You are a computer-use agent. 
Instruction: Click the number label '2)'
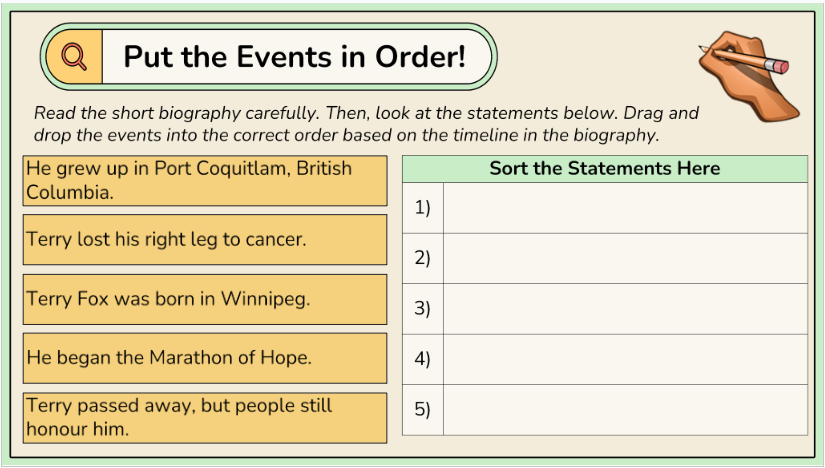(422, 258)
